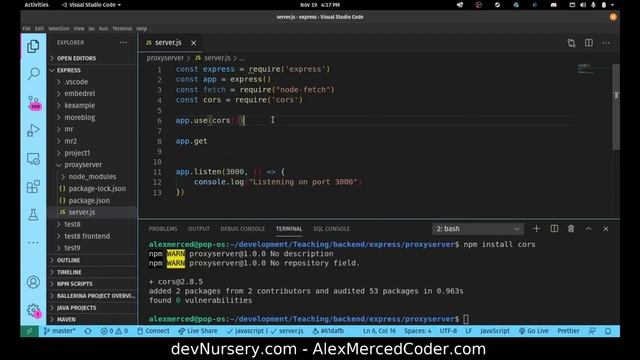The width and height of the screenshot is (640, 360).
Task: Split the terminal panel
Action: (554, 229)
